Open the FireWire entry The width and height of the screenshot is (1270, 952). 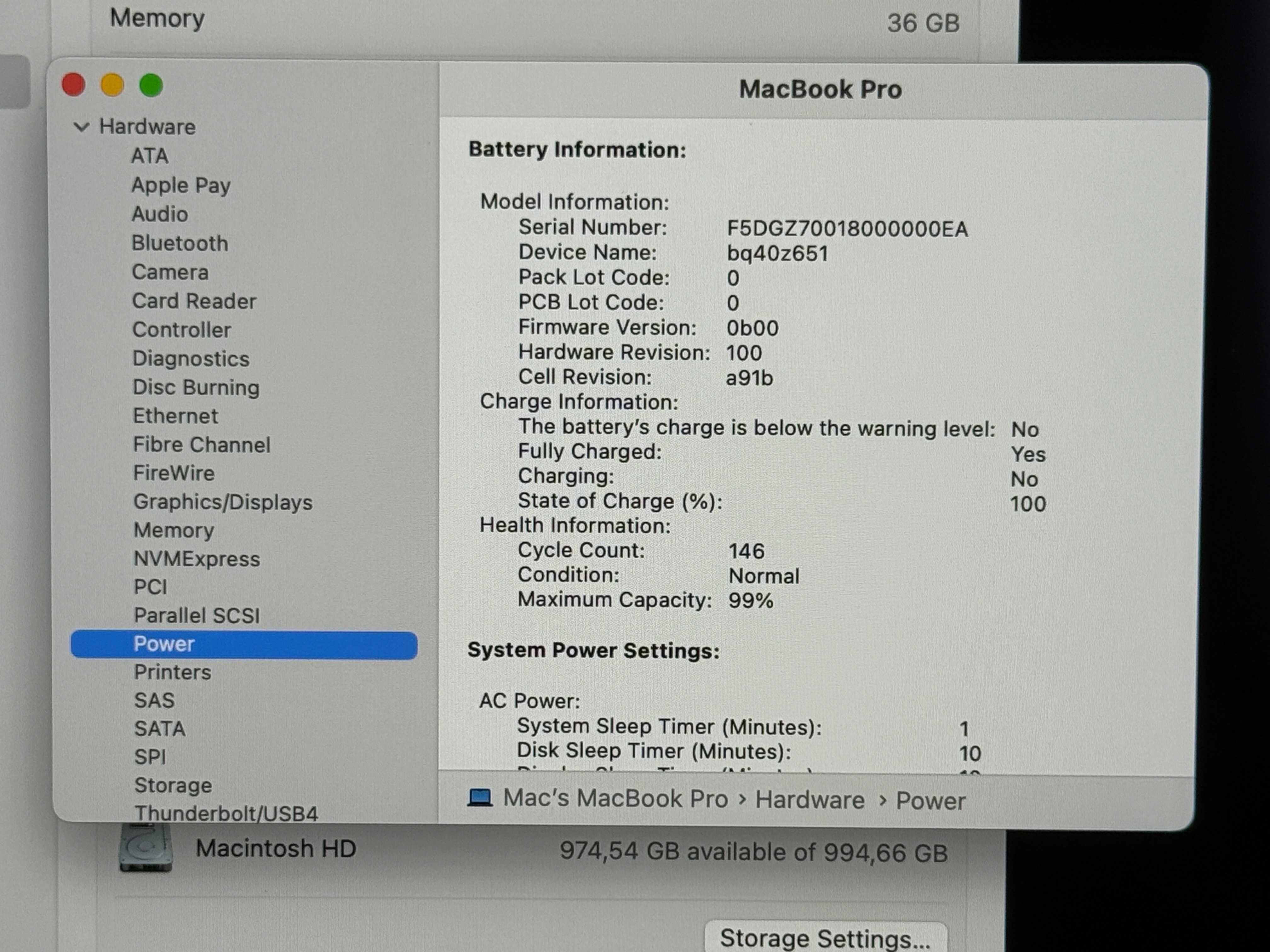pyautogui.click(x=173, y=473)
